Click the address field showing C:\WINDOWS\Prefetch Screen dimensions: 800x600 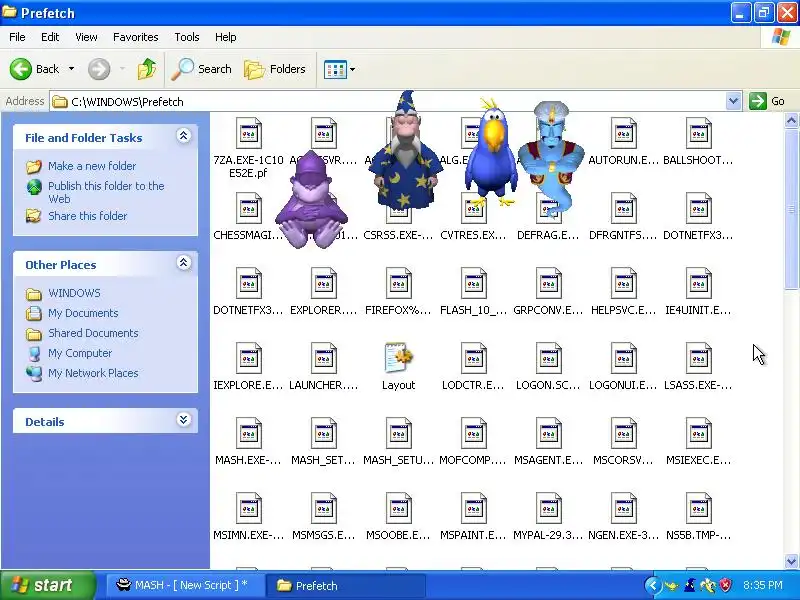click(x=388, y=102)
